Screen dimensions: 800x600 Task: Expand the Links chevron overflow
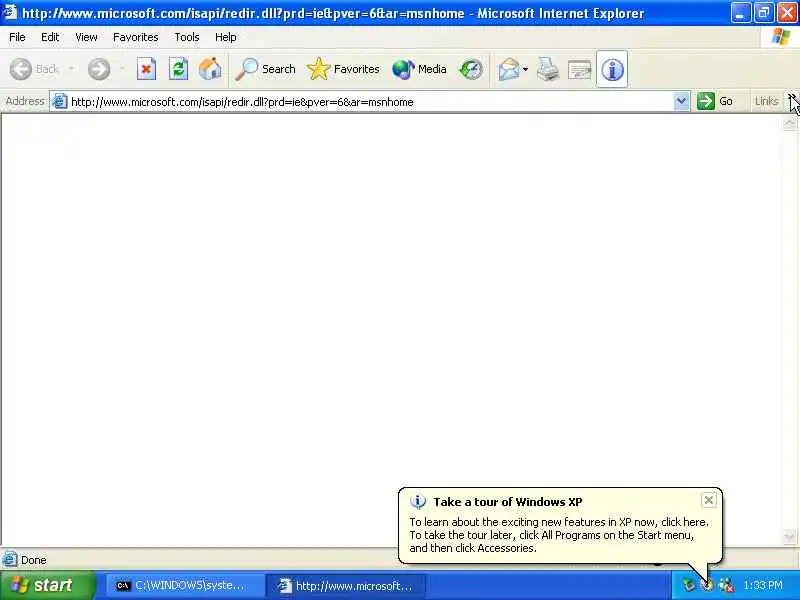(791, 97)
